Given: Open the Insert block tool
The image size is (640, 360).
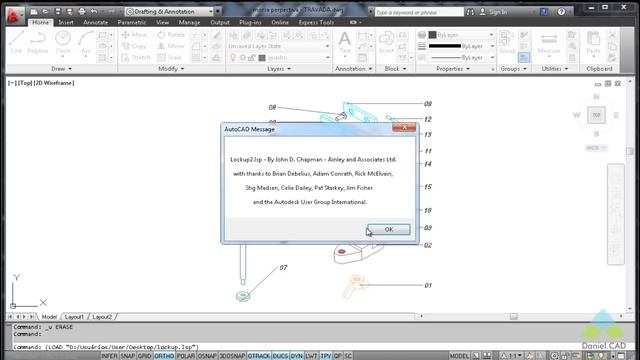Looking at the screenshot, I should tap(386, 42).
